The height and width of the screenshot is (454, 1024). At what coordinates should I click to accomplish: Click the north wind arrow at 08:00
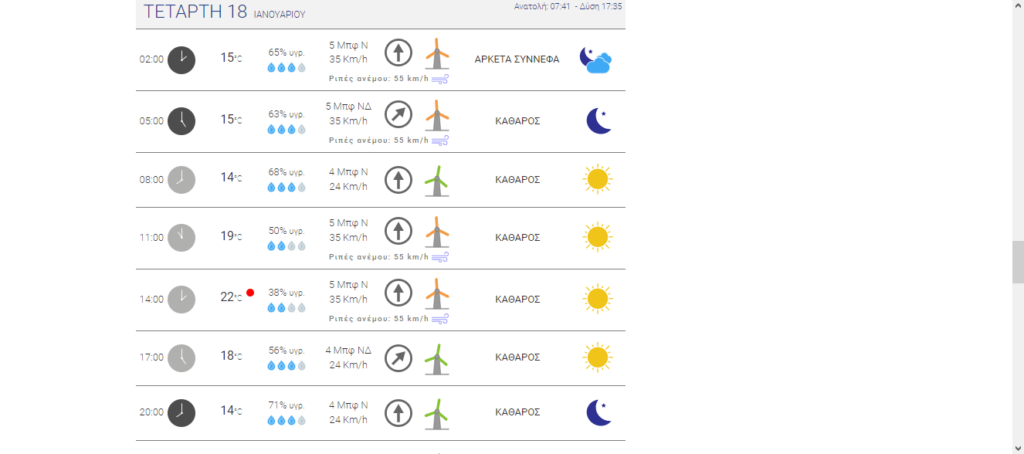(x=398, y=180)
